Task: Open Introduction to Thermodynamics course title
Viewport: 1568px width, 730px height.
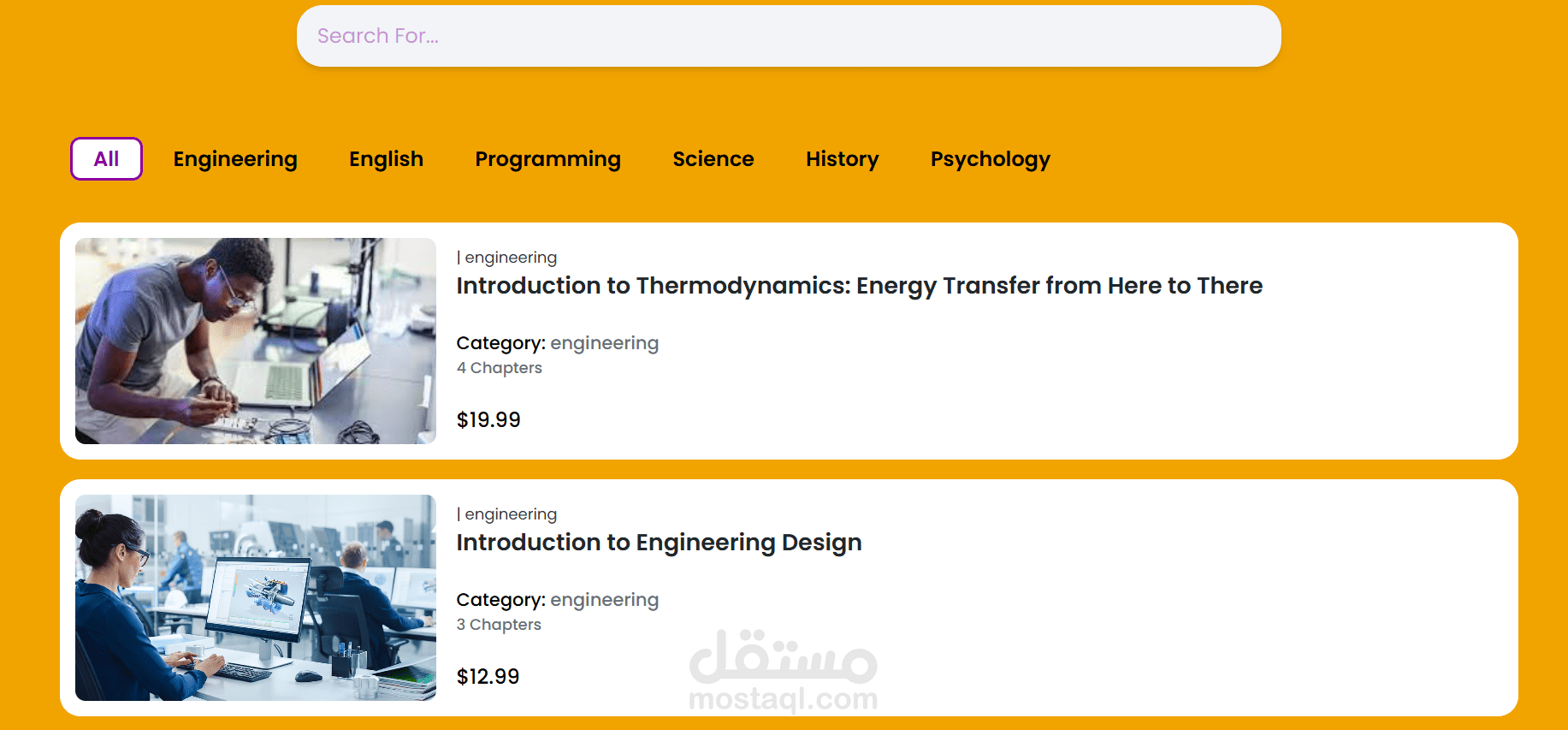Action: [859, 286]
